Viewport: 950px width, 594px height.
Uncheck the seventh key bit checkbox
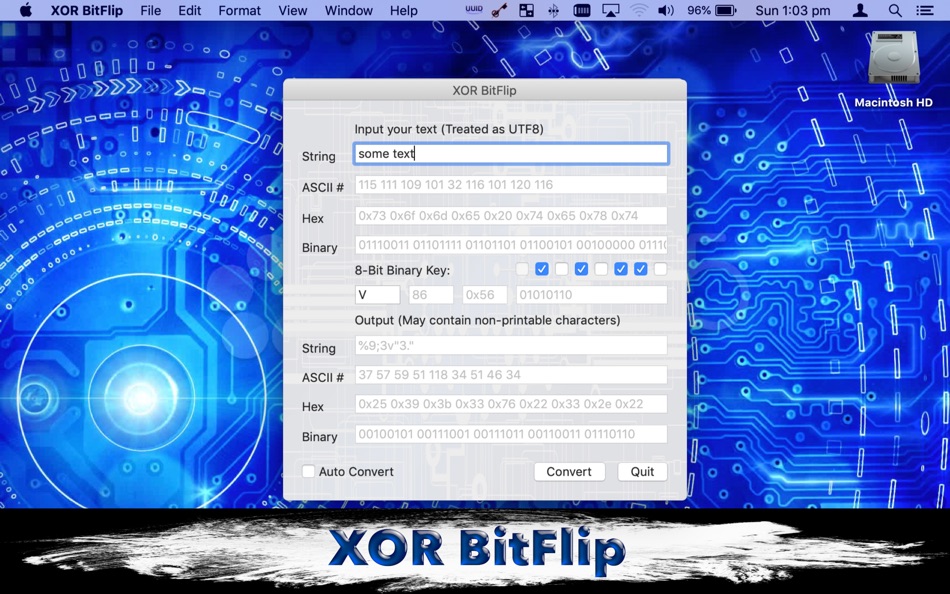(x=640, y=269)
